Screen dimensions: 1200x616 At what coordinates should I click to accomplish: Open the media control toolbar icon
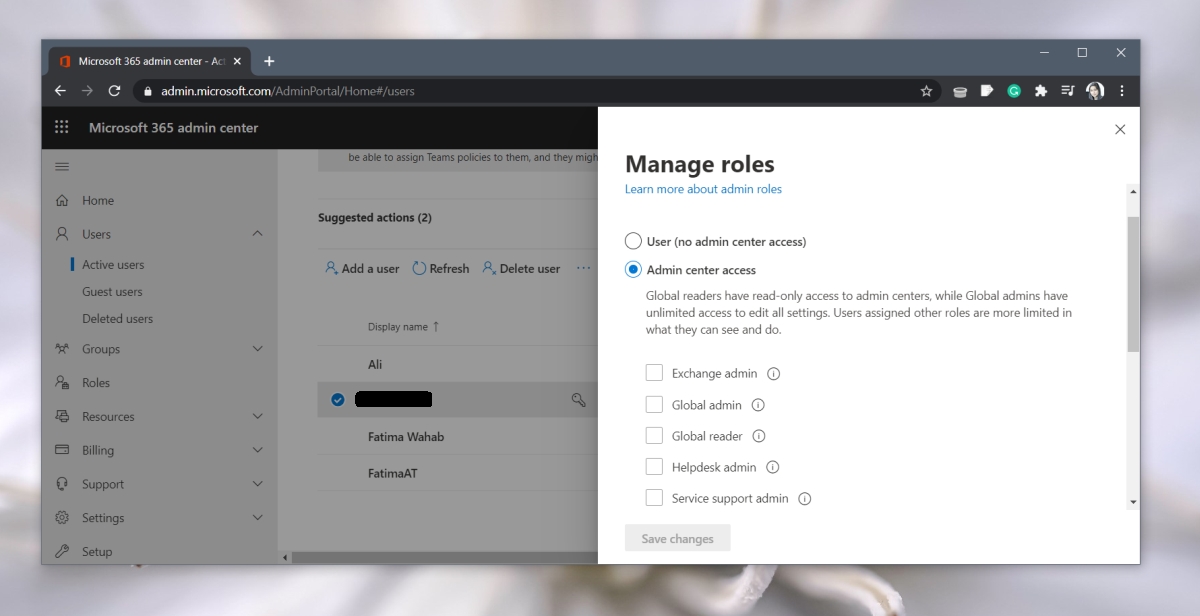coord(1068,91)
